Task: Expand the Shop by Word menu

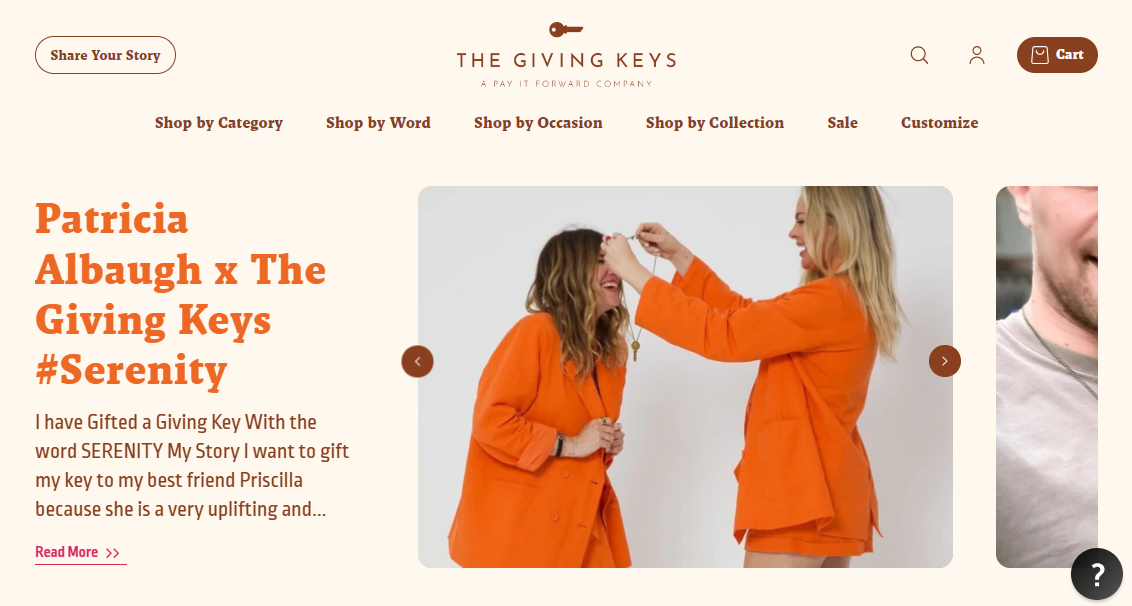Action: click(x=378, y=123)
